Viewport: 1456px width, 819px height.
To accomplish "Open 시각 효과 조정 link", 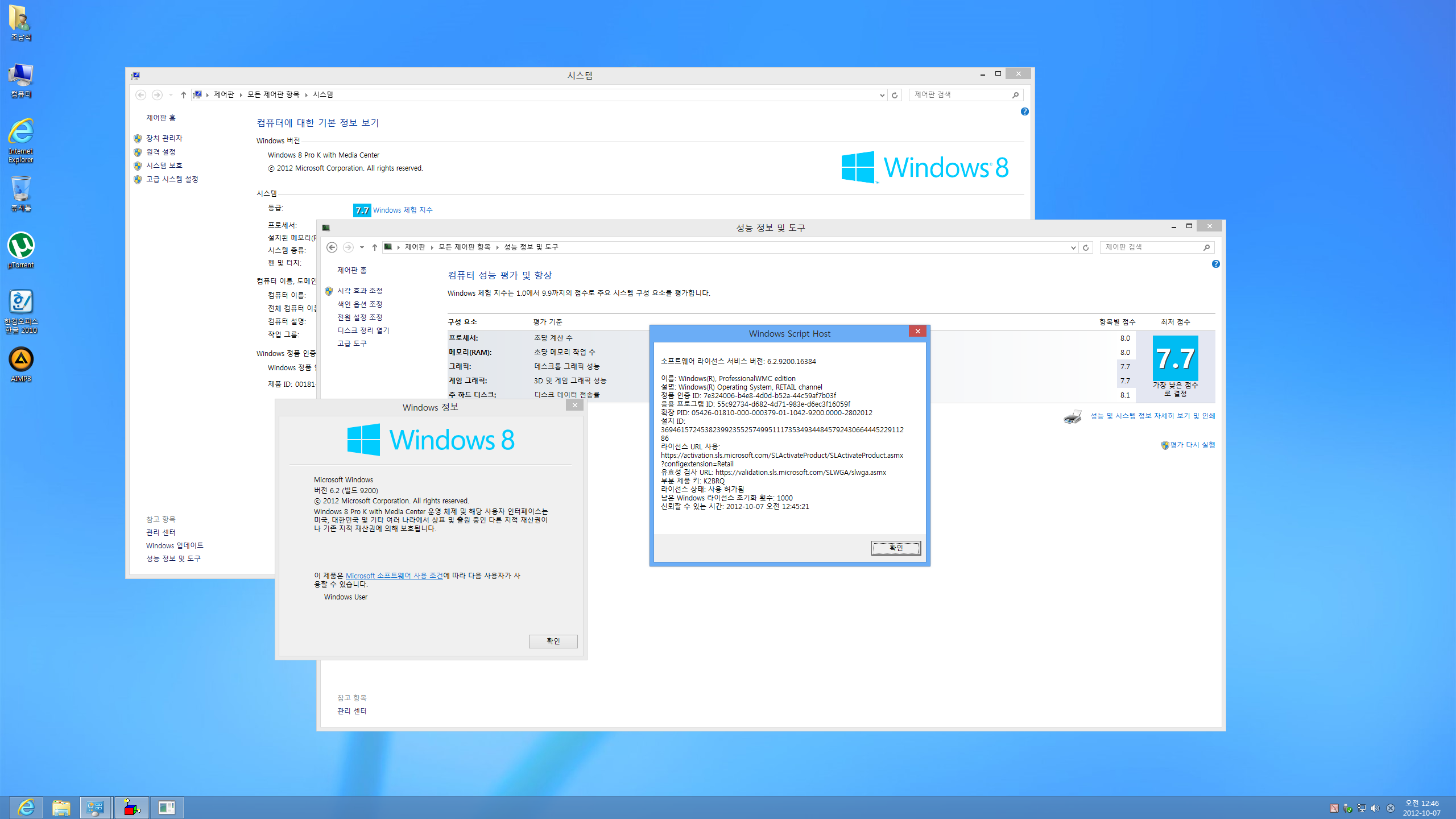I will (x=360, y=291).
